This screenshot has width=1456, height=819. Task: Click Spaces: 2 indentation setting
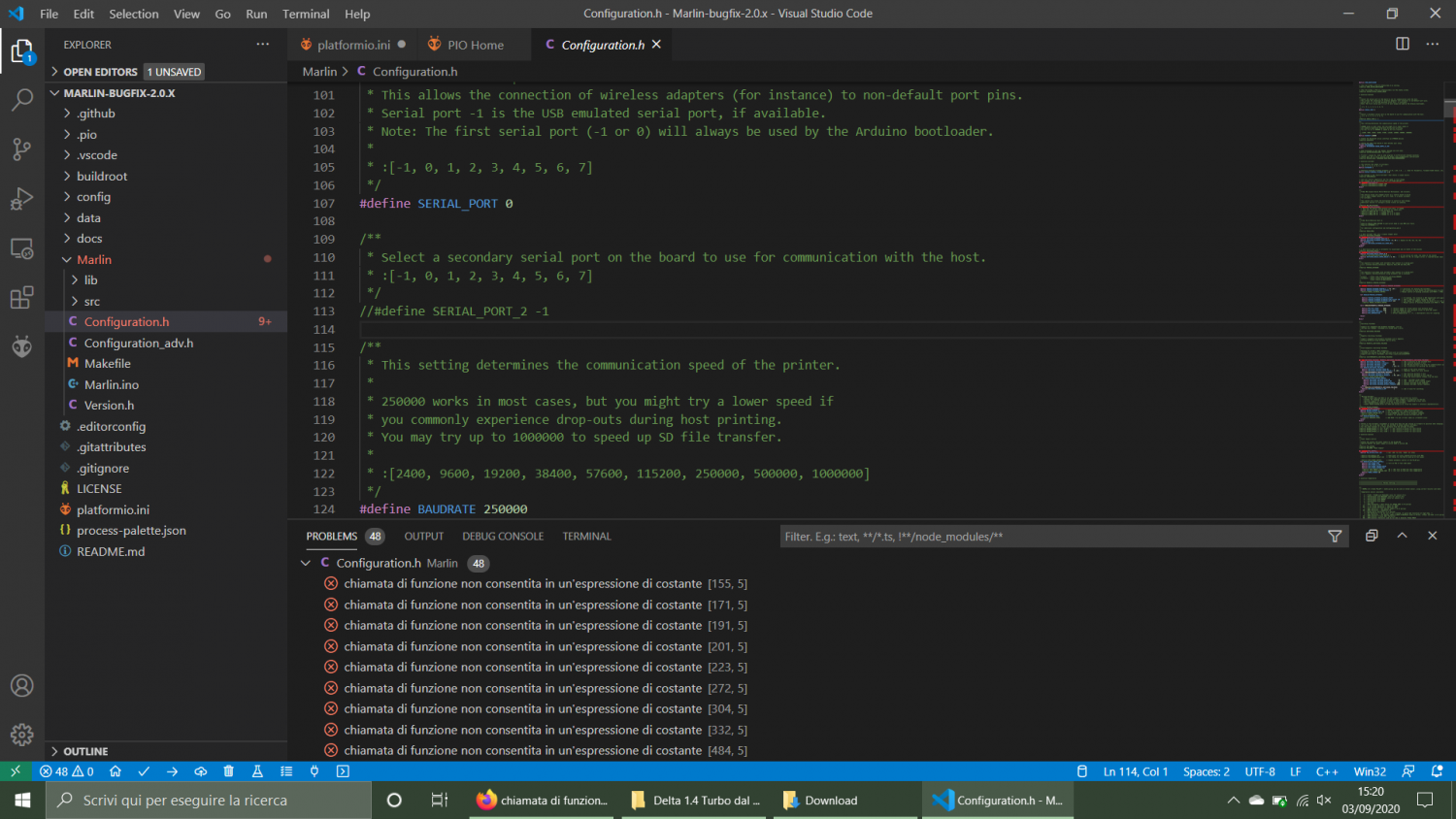click(x=1207, y=771)
